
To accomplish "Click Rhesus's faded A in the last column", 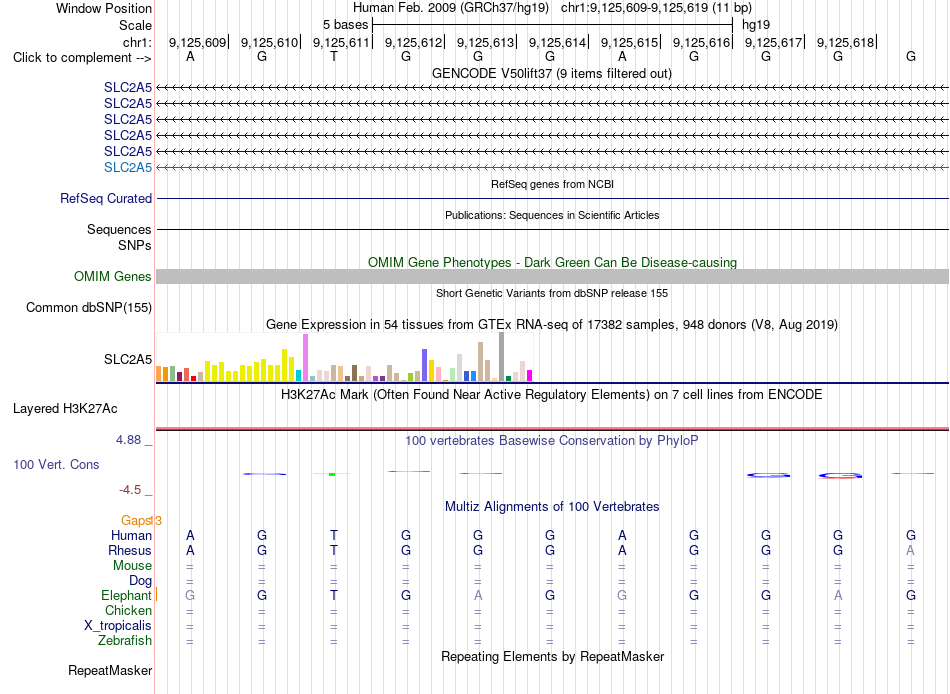I will point(910,551).
